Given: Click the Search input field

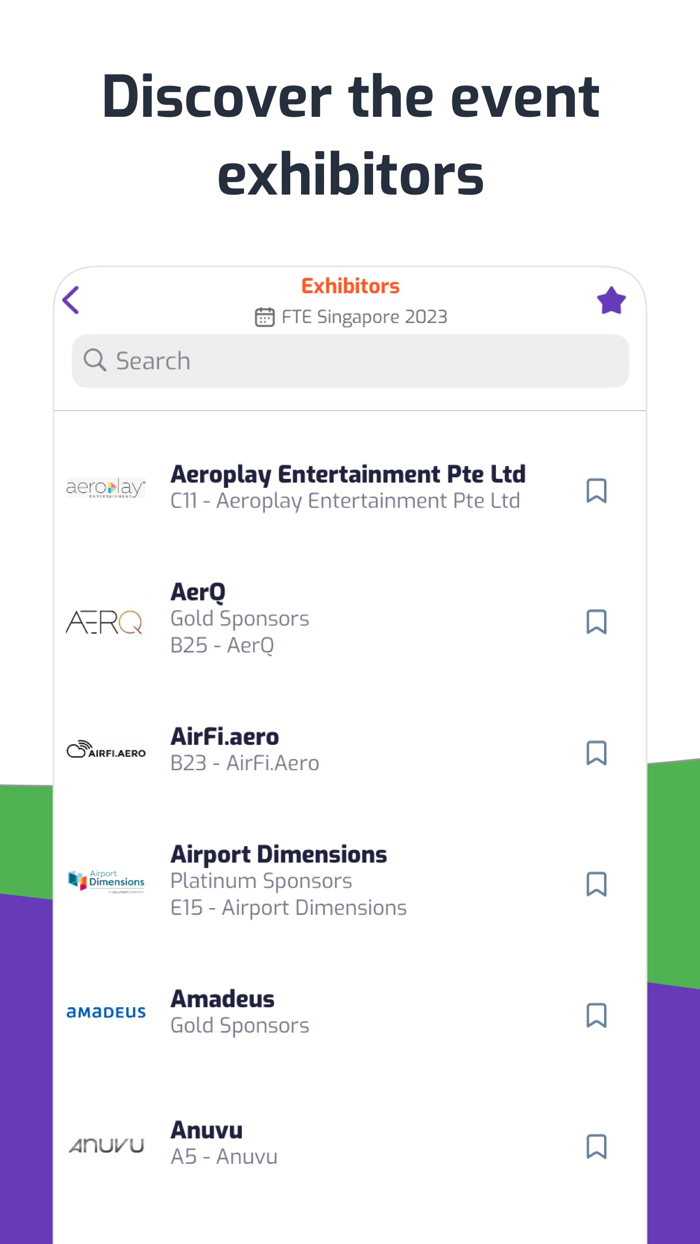Looking at the screenshot, I should point(350,360).
